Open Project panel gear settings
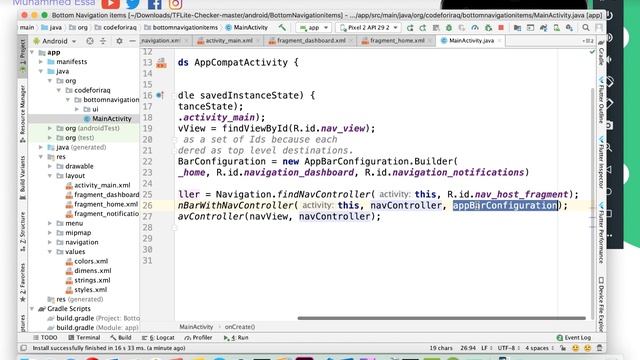This screenshot has width=640, height=360. click(x=119, y=41)
